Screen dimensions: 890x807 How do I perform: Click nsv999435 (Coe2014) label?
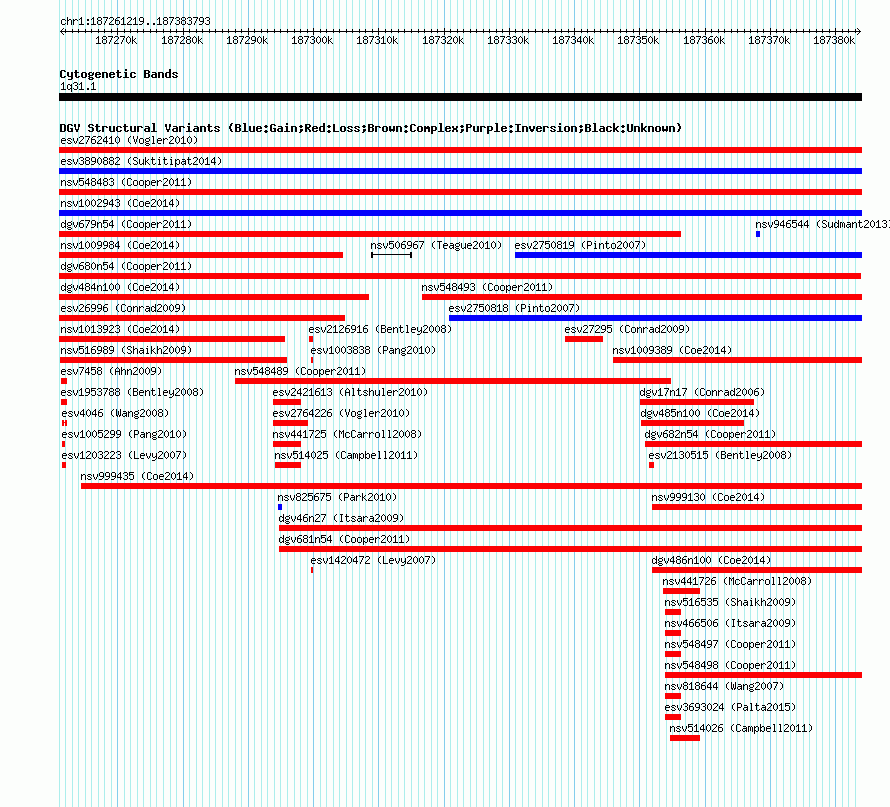137,476
